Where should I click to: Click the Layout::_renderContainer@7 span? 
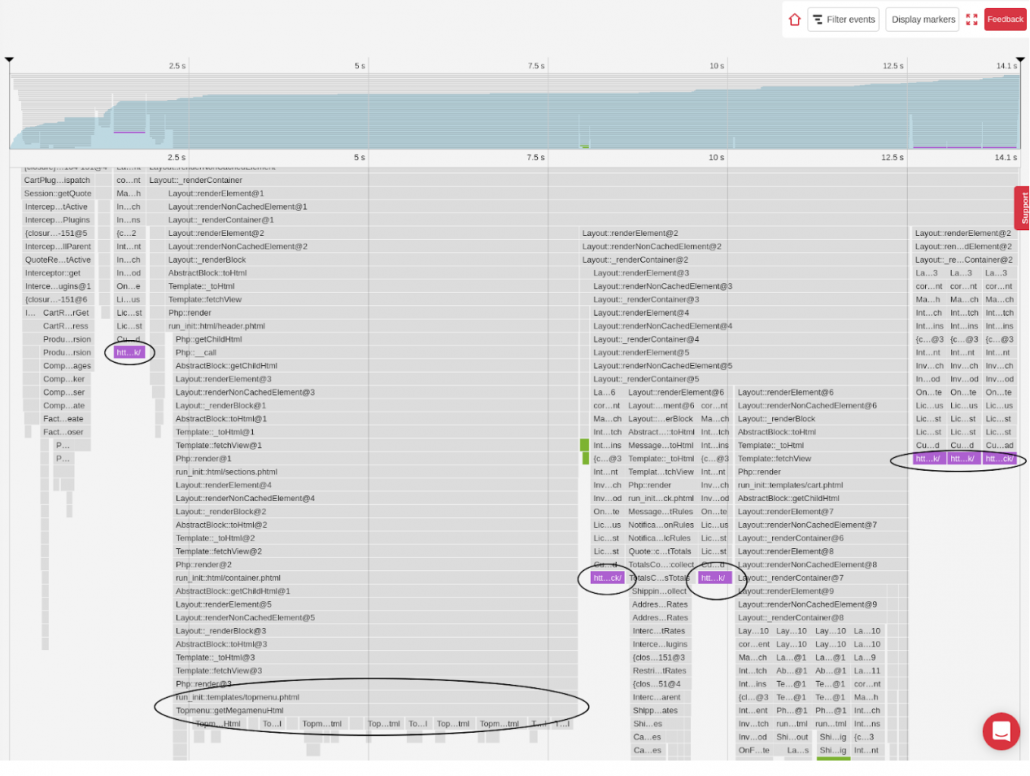tap(790, 578)
